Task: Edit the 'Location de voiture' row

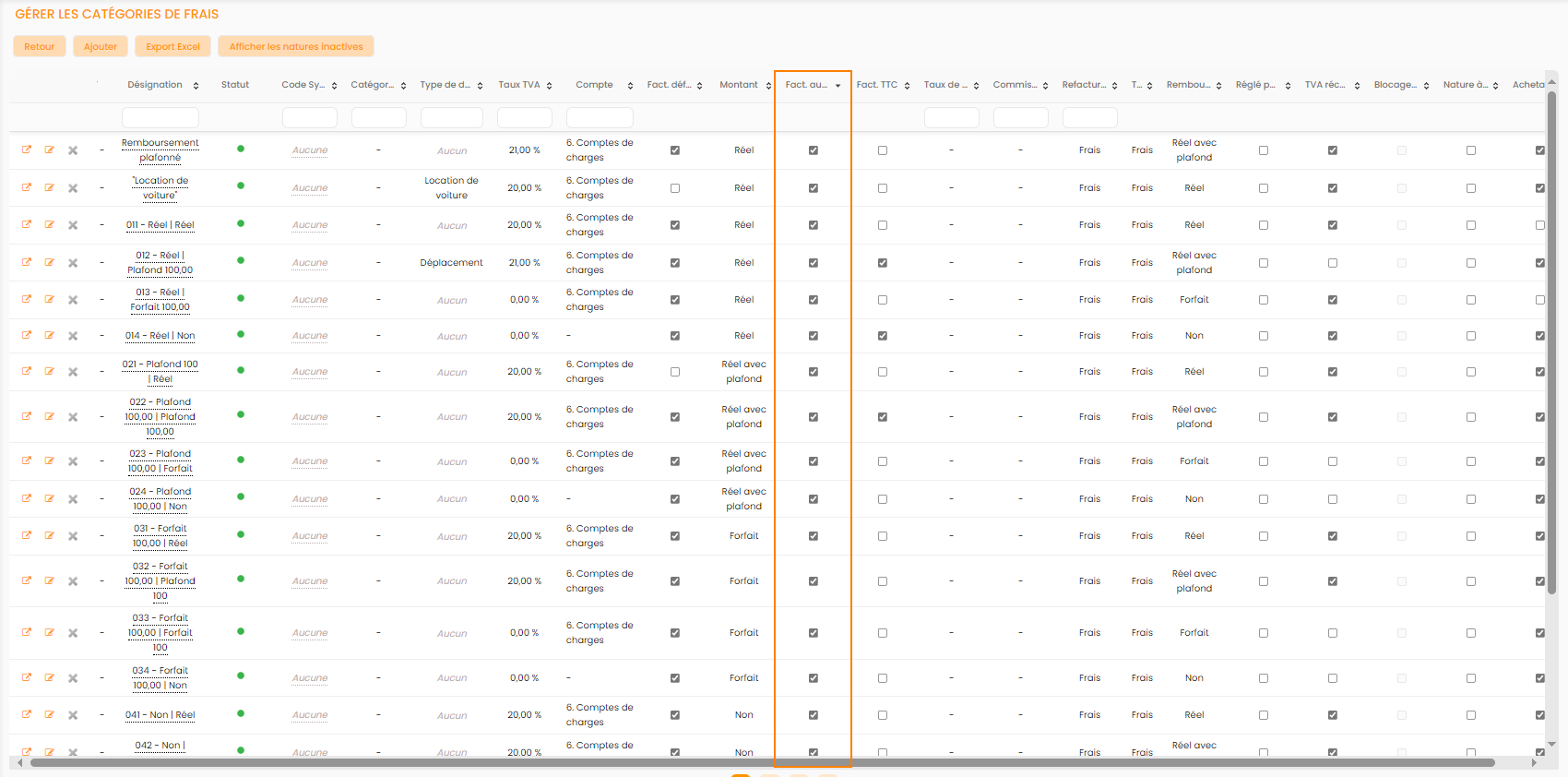Action: coord(50,187)
